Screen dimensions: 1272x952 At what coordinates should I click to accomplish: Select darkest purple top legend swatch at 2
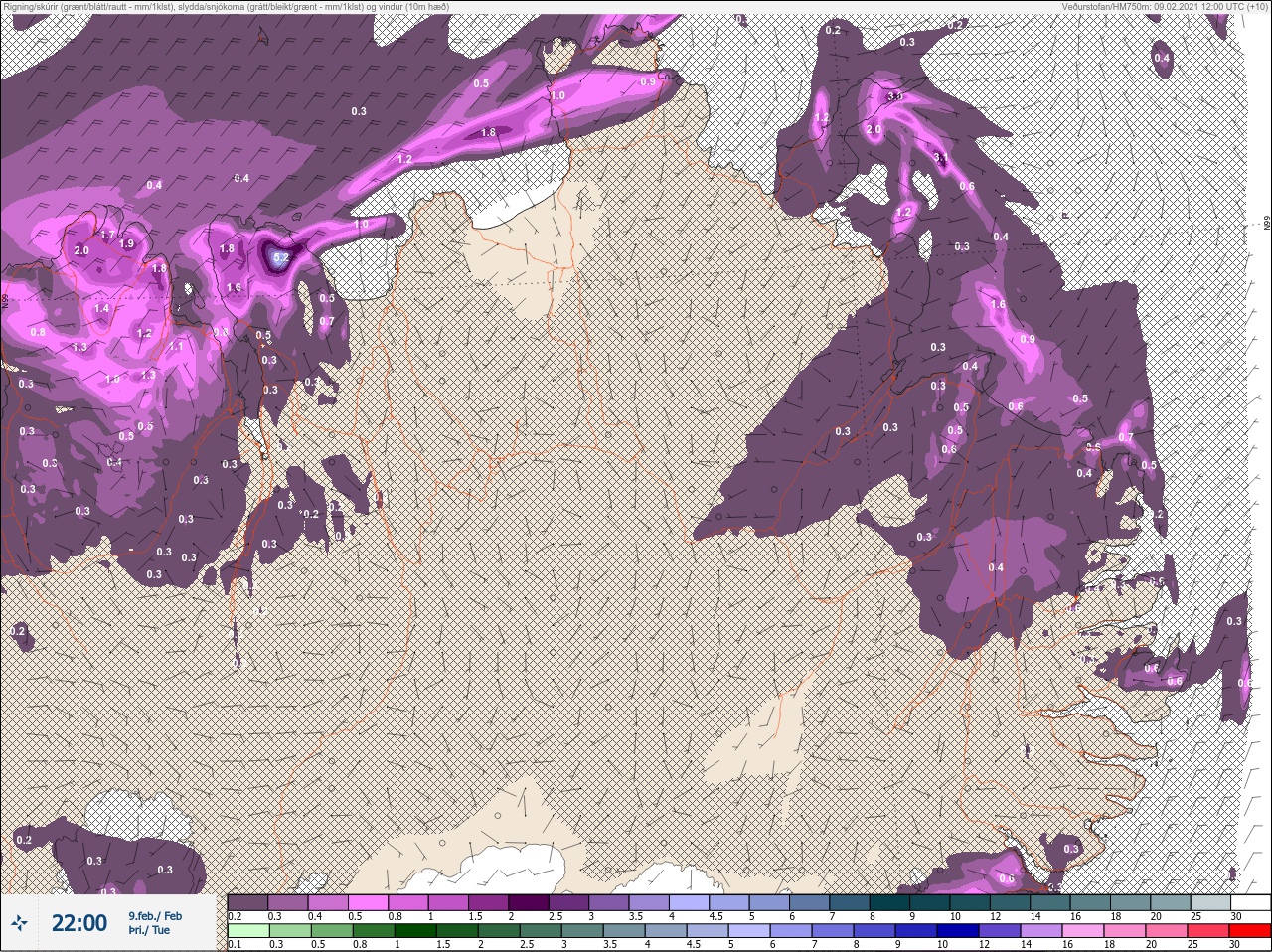tap(530, 902)
